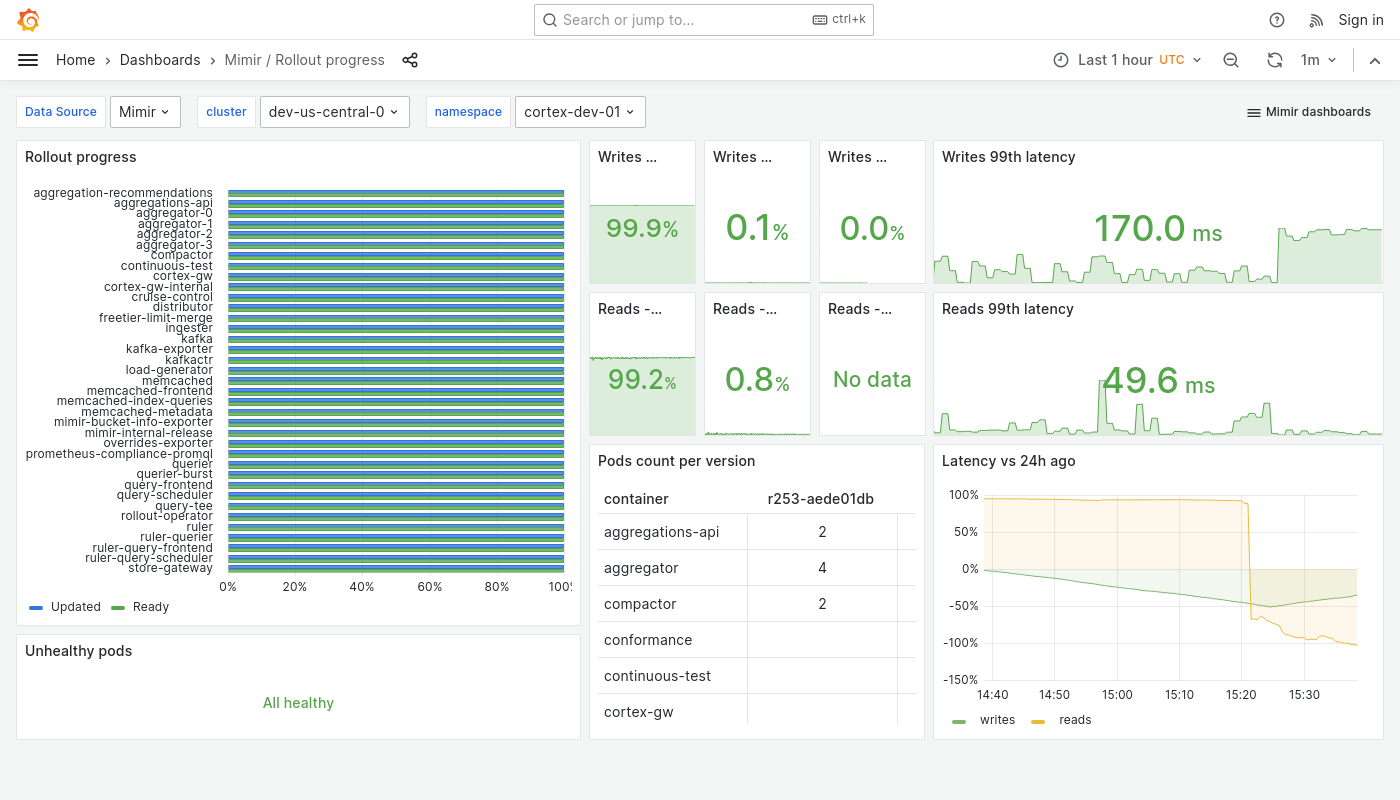Open the Mimir dashboards button
1400x800 pixels.
pyautogui.click(x=1308, y=112)
